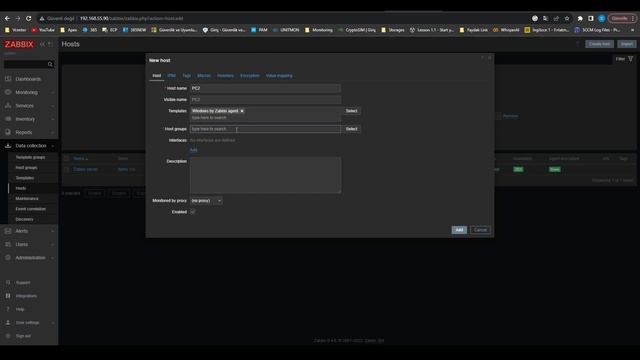Expand Reports menu chevron
The height and width of the screenshot is (360, 640).
point(53,132)
